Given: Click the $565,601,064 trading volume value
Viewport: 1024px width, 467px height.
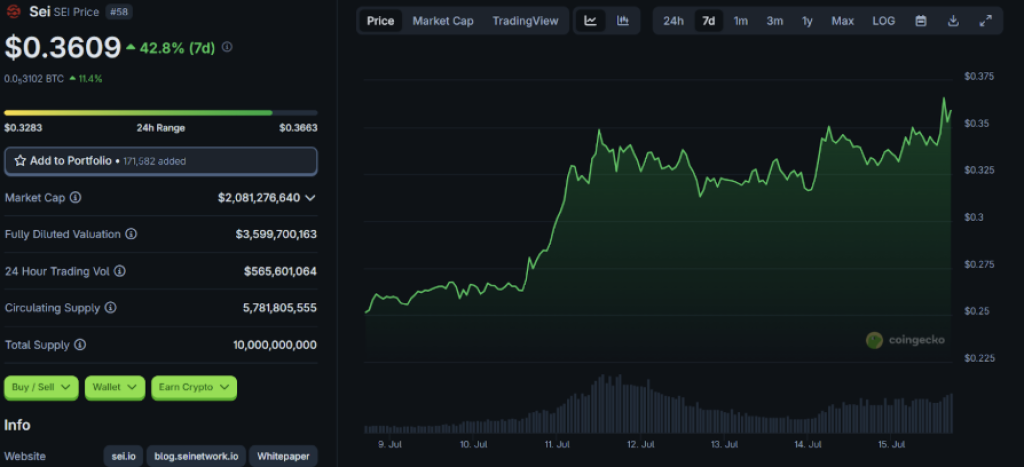Looking at the screenshot, I should tap(280, 271).
